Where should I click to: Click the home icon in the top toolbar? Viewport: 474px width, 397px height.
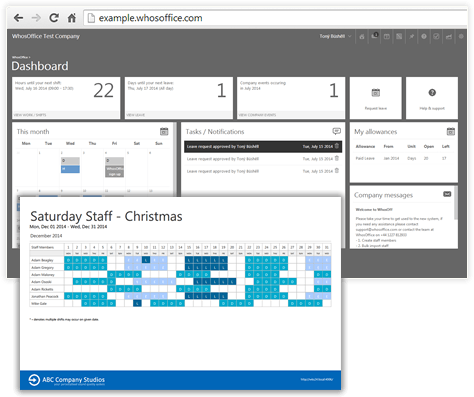pos(362,37)
